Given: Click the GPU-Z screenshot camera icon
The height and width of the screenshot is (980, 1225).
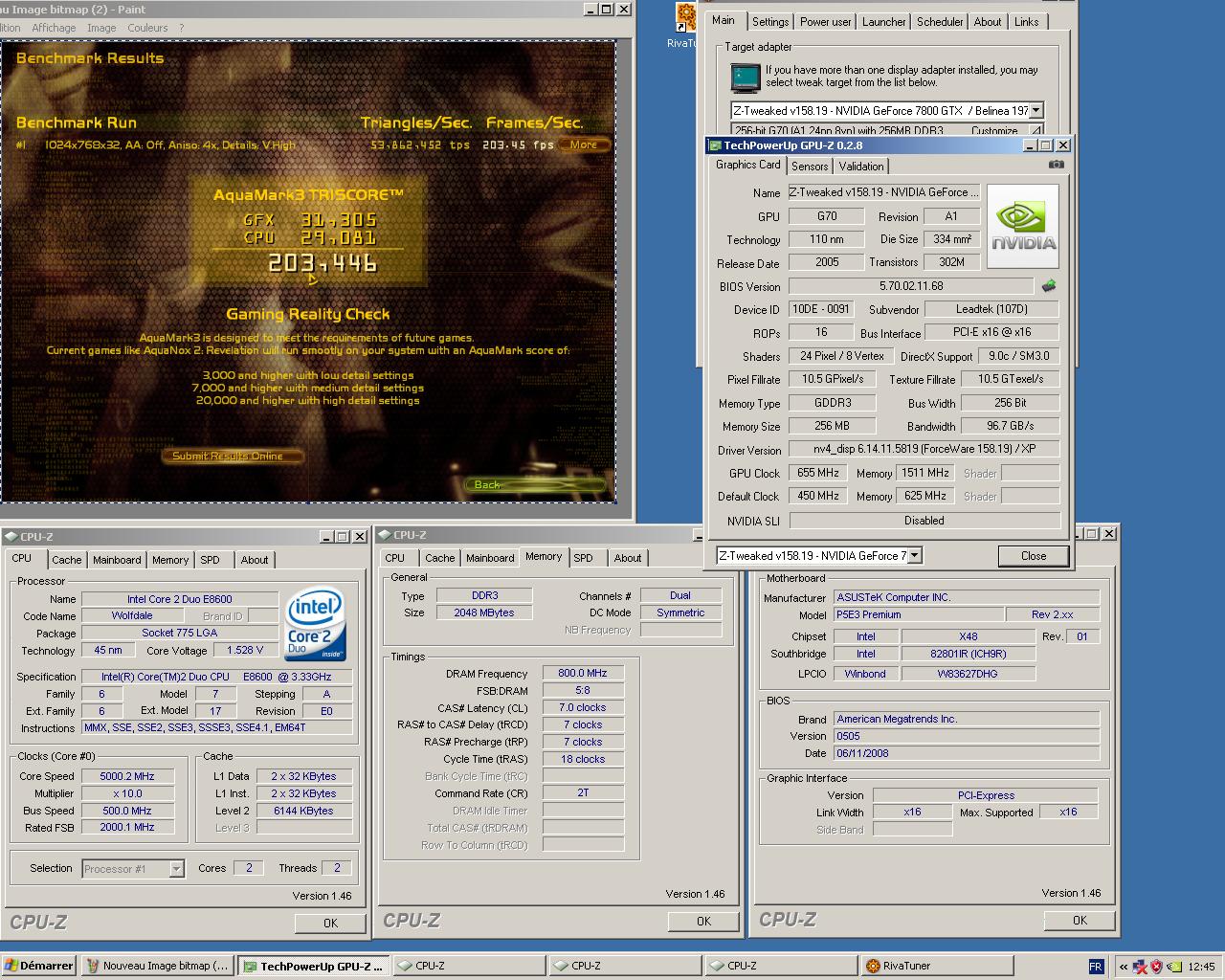Looking at the screenshot, I should pos(1056,165).
